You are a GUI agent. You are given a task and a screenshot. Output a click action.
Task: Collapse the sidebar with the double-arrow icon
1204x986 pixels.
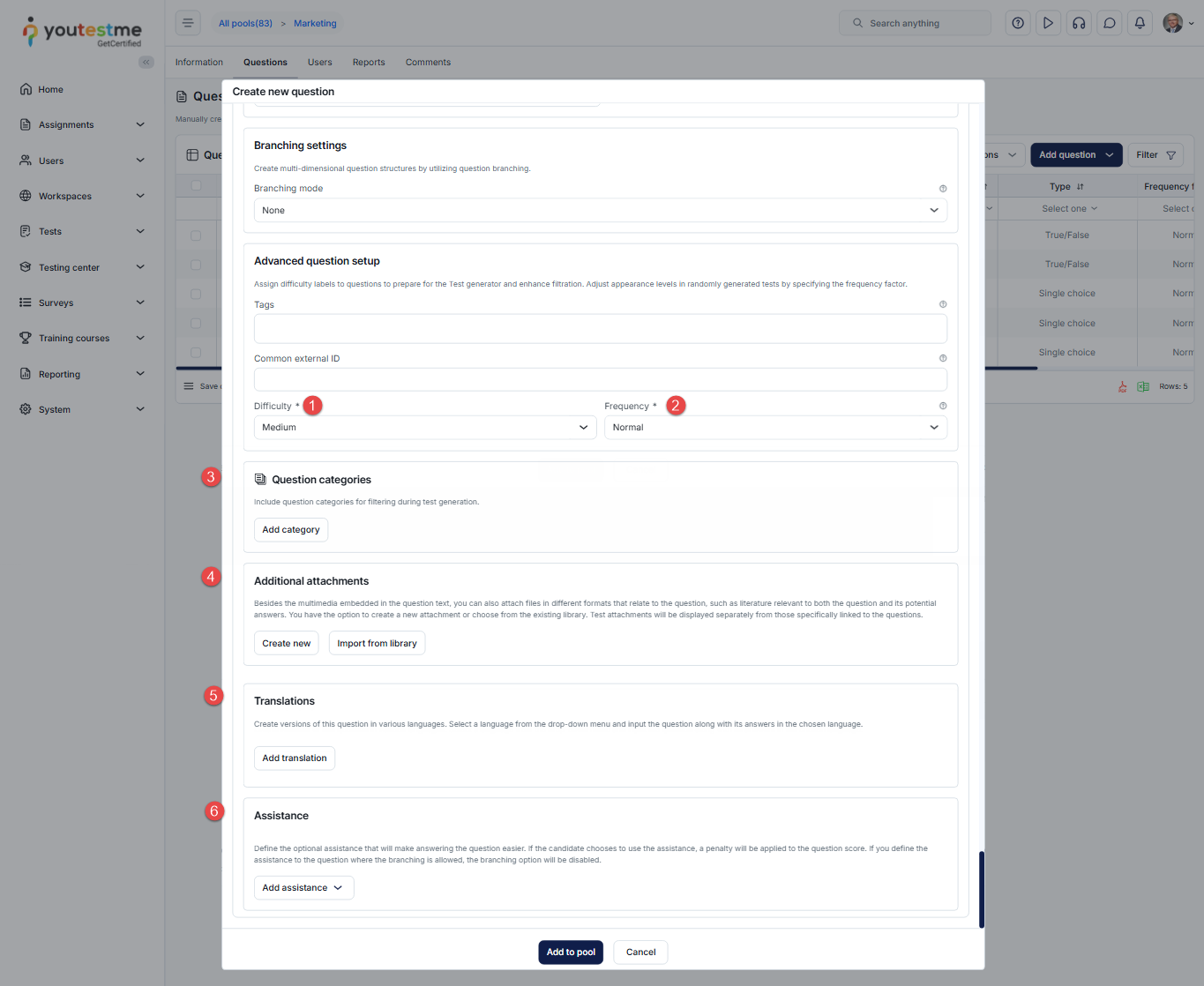click(146, 62)
